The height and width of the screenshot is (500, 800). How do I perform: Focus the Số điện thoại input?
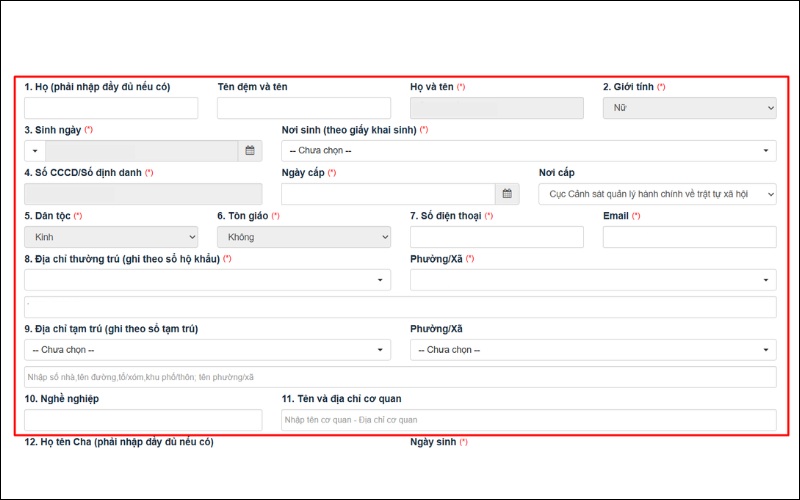pos(496,237)
